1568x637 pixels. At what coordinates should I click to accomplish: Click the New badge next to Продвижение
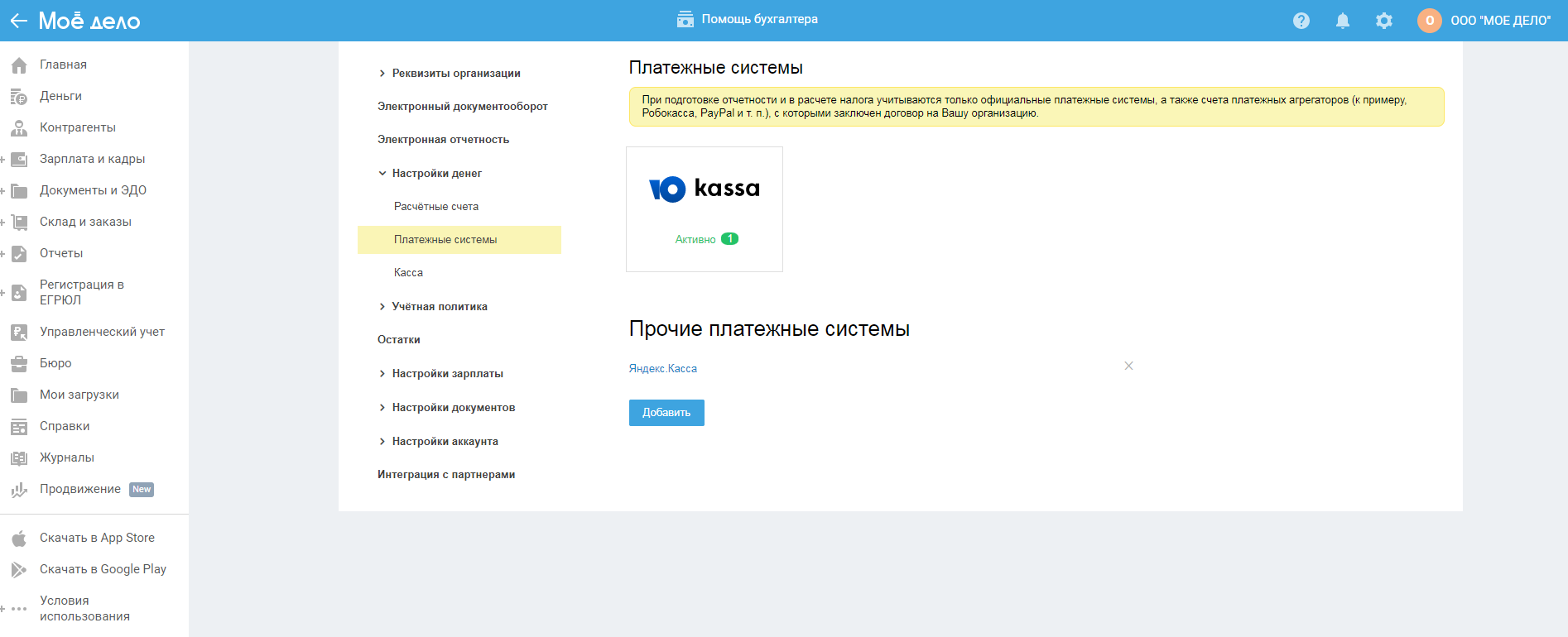tap(142, 490)
